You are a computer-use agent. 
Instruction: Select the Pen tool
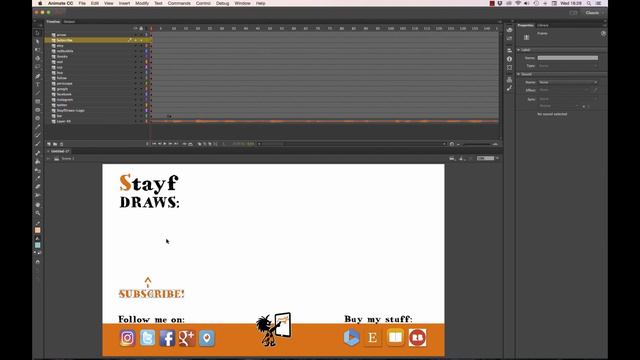38,76
